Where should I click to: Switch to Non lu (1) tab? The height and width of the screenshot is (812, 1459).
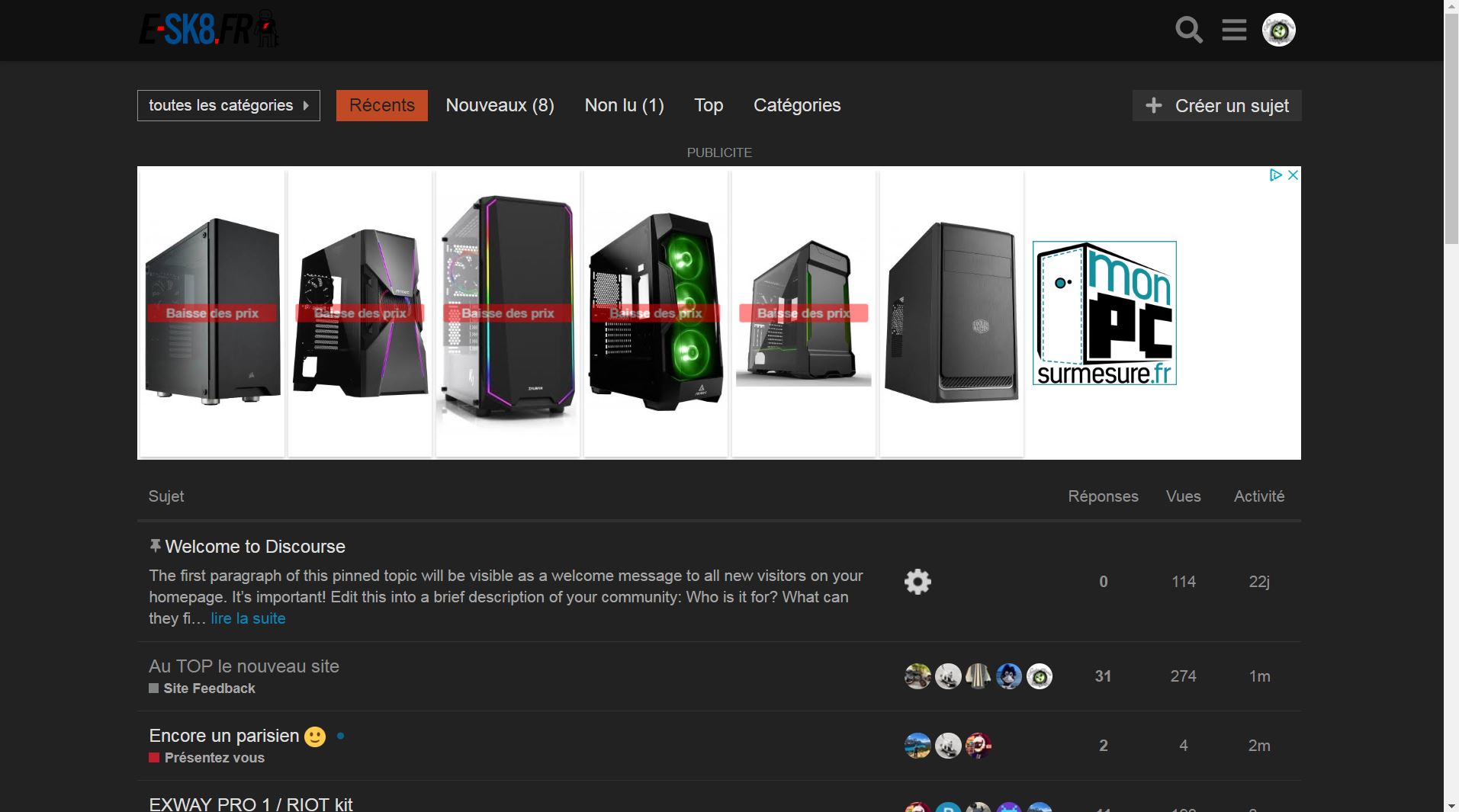tap(624, 105)
